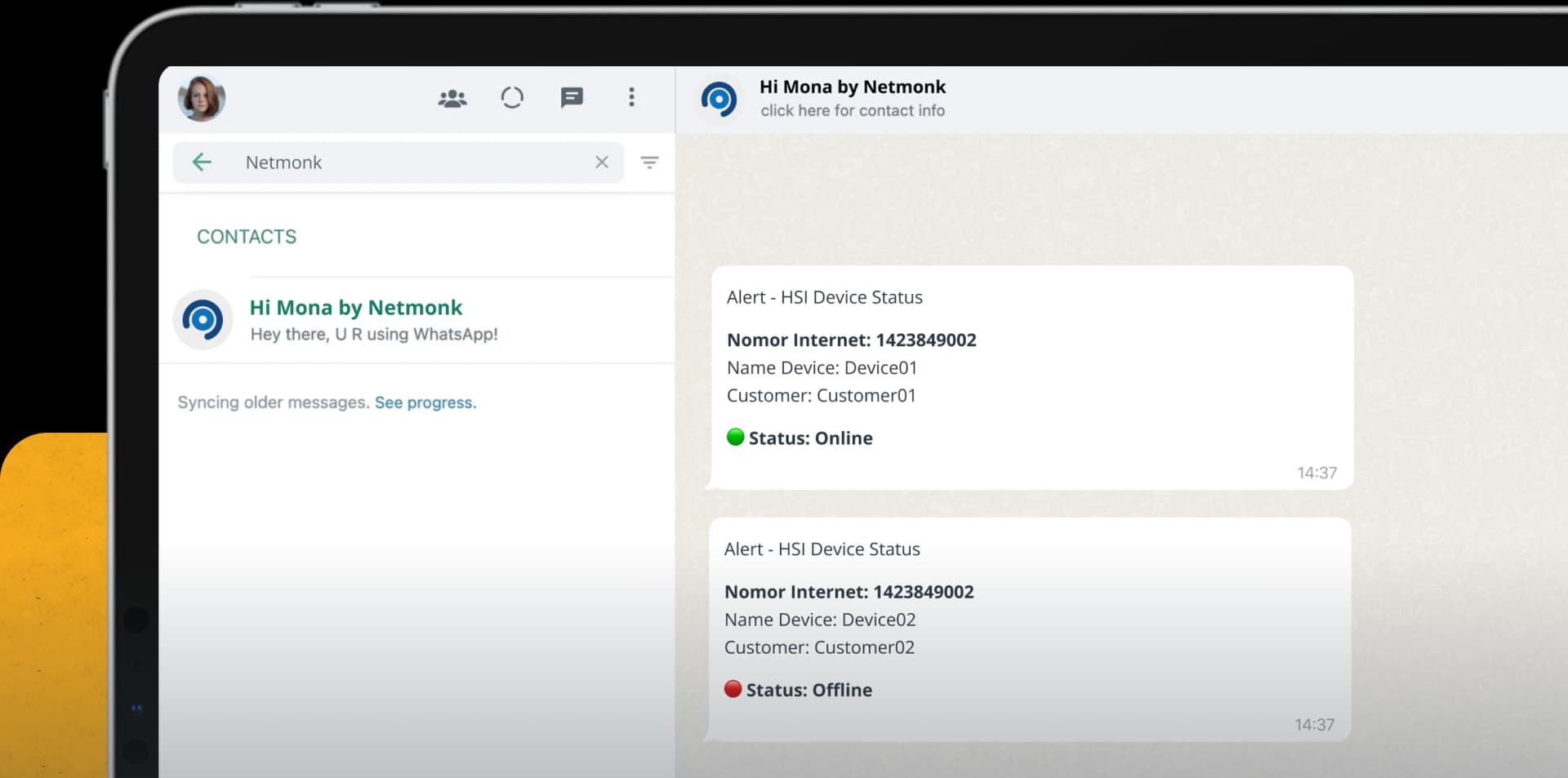This screenshot has width=1568, height=778.
Task: Click the red Offline status dot
Action: 733,689
